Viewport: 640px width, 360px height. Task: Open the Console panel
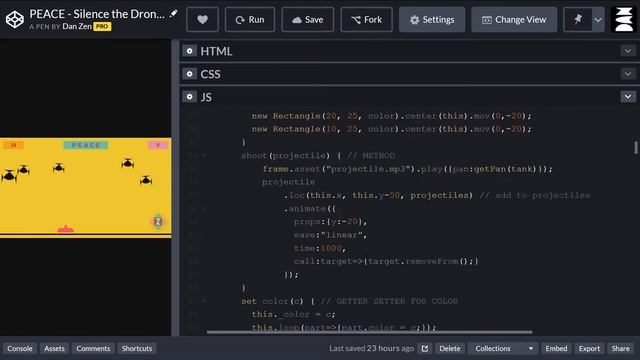(20, 349)
